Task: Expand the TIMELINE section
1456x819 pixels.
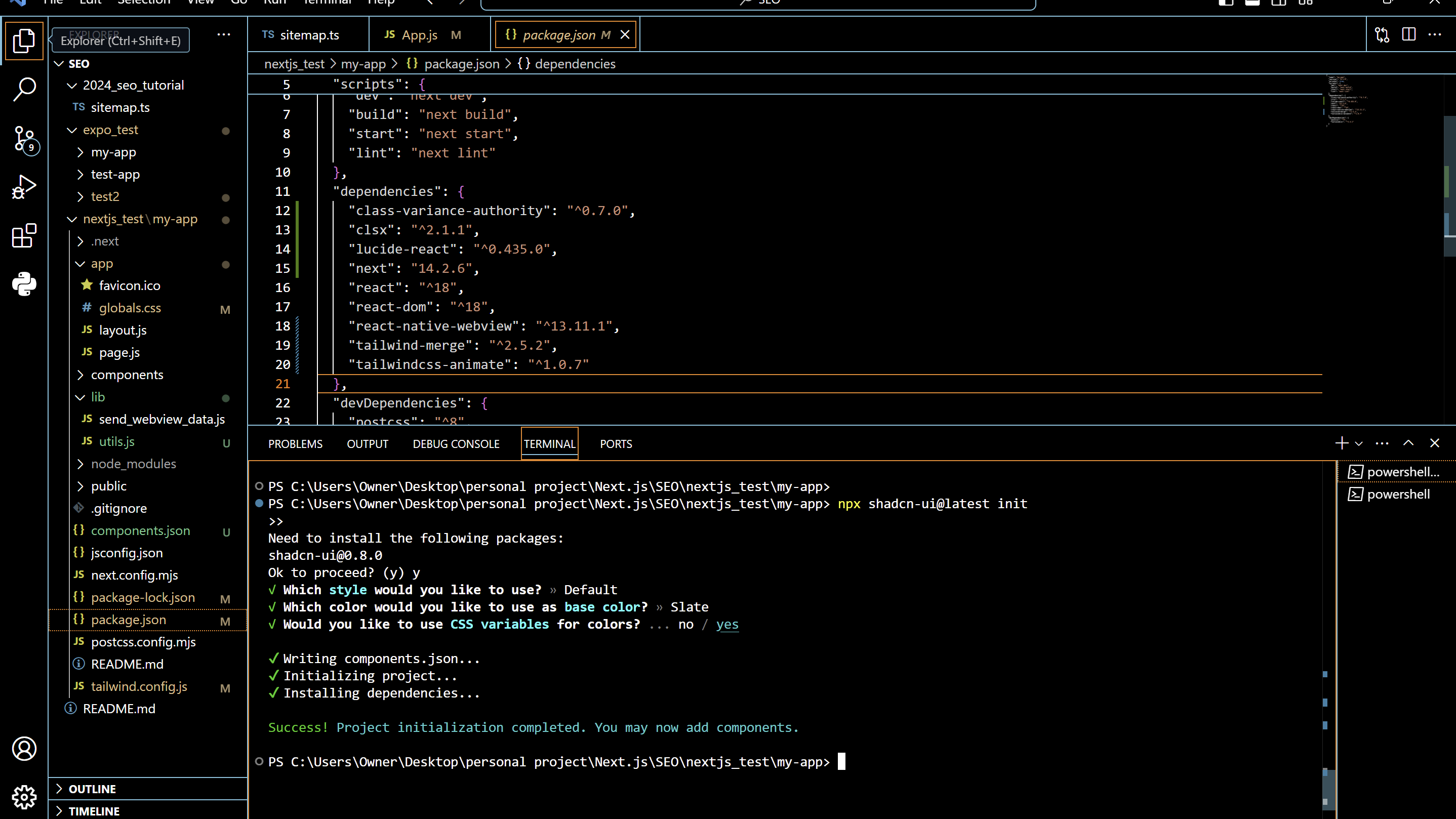Action: [x=148, y=811]
